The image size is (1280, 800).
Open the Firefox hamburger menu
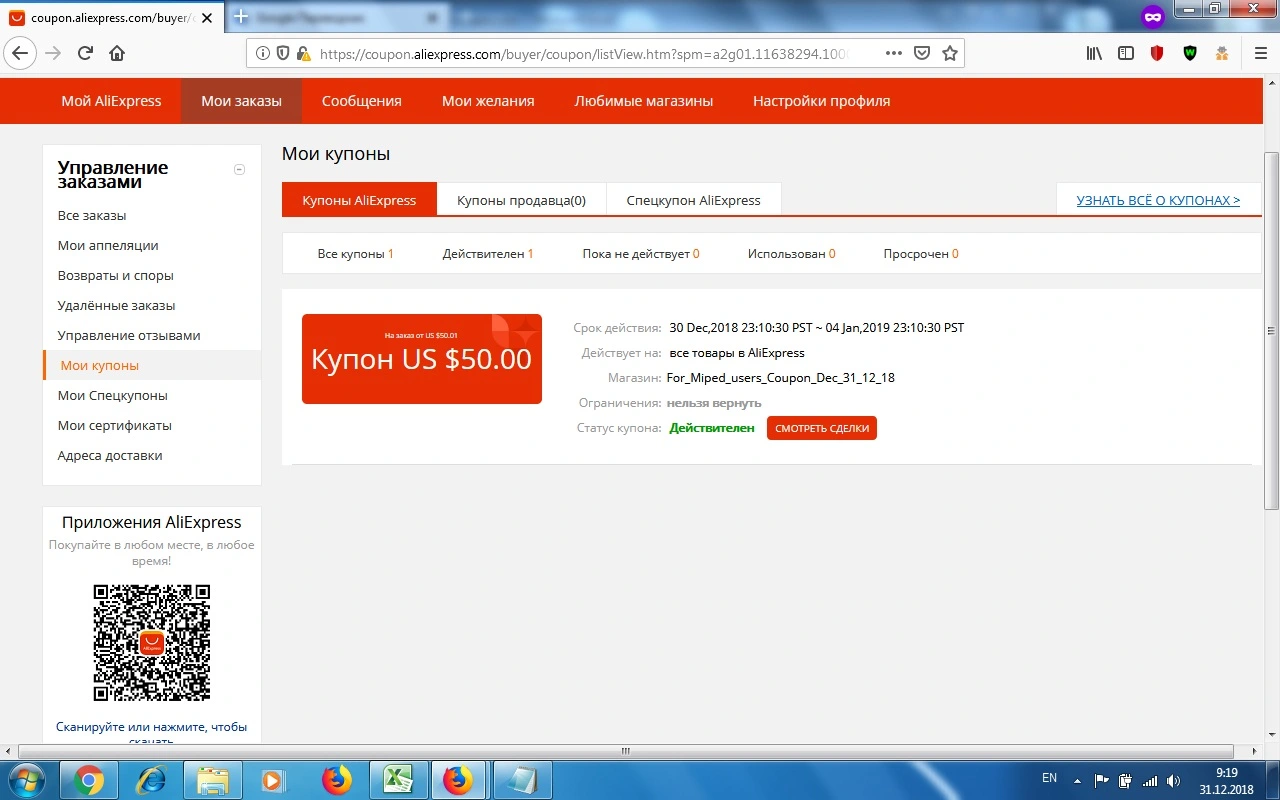pyautogui.click(x=1260, y=54)
